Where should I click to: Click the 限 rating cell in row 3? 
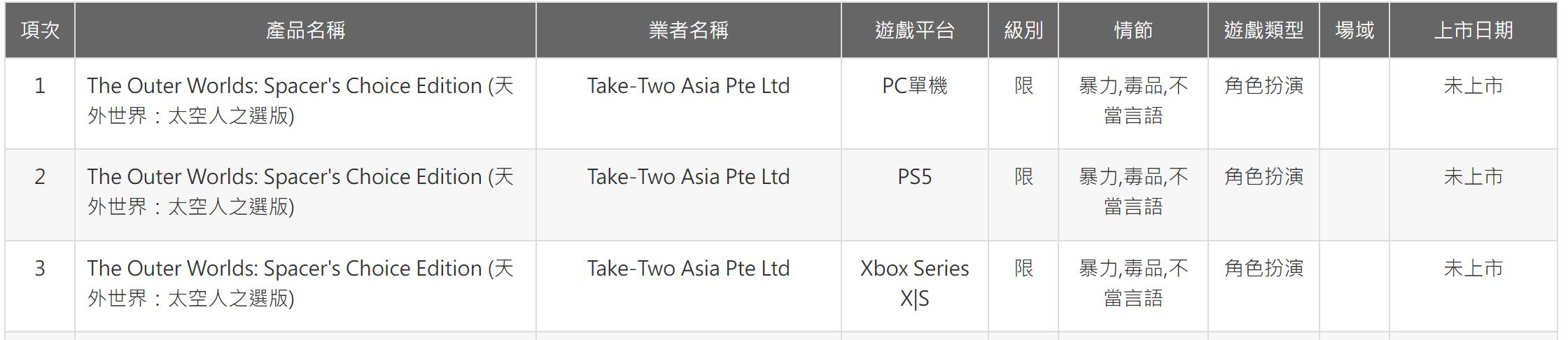coord(1023,269)
